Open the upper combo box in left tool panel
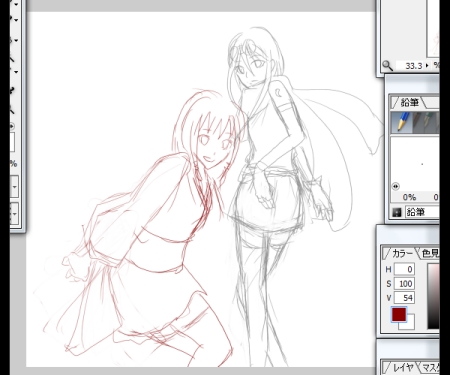Viewport: 450px width, 375px height. point(14,187)
